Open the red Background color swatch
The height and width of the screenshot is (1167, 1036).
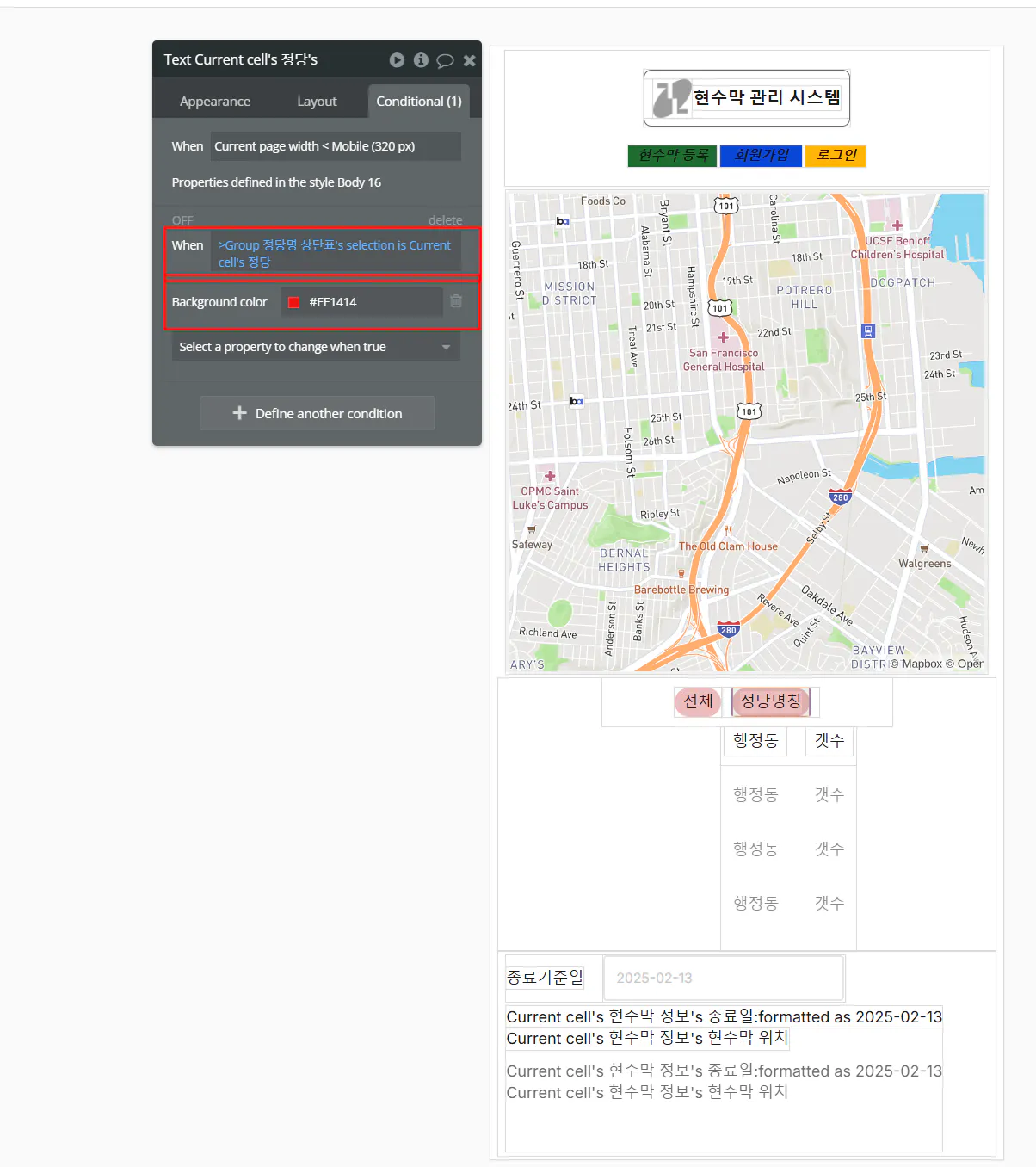tap(293, 302)
